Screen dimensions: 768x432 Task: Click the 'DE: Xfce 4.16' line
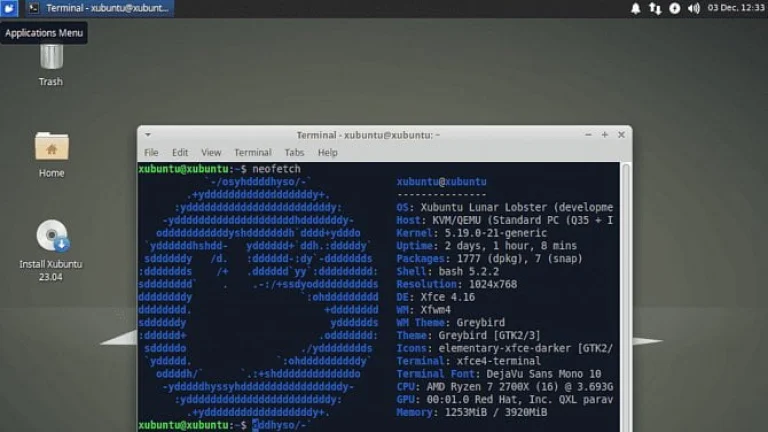[x=435, y=297]
